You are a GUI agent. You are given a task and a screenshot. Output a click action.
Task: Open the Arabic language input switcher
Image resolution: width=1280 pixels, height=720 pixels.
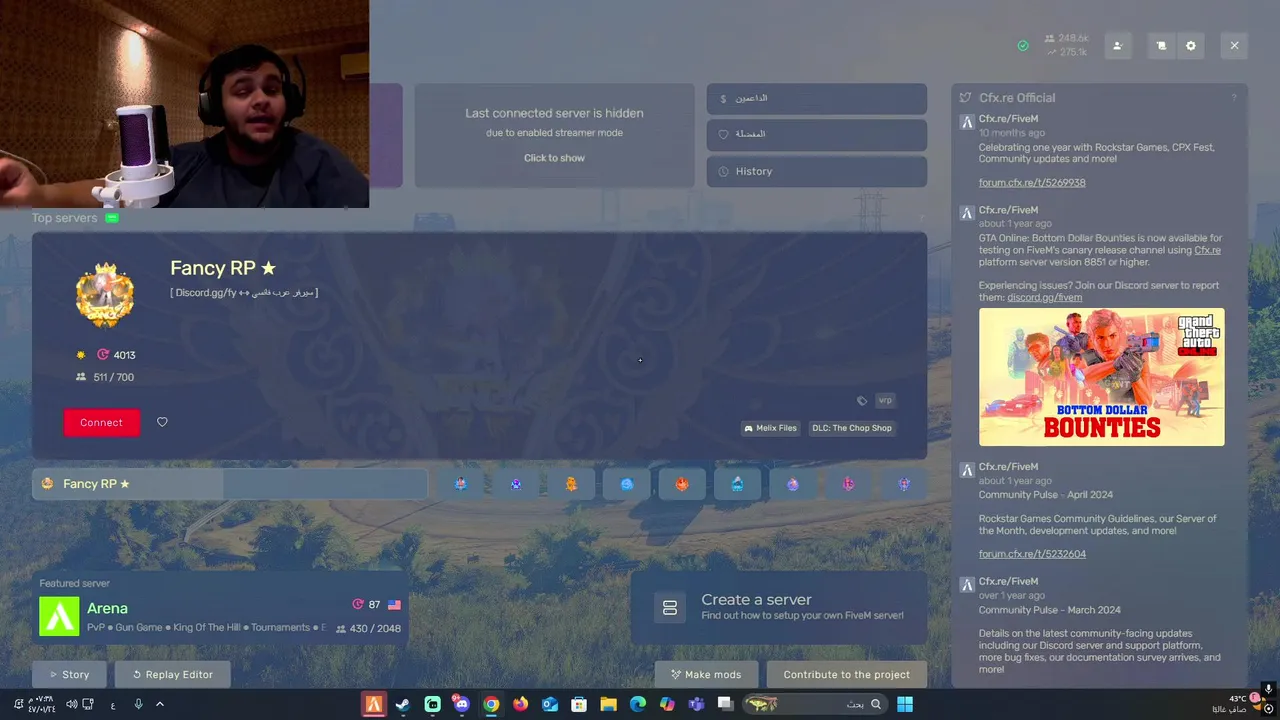point(112,705)
